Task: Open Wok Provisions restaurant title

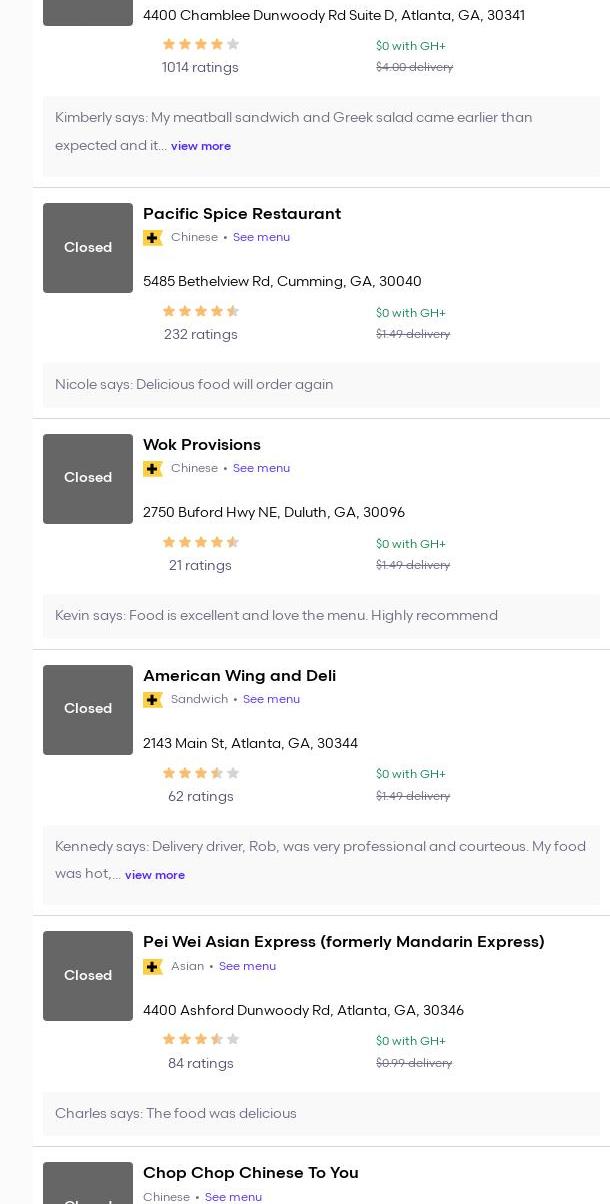Action: (202, 445)
